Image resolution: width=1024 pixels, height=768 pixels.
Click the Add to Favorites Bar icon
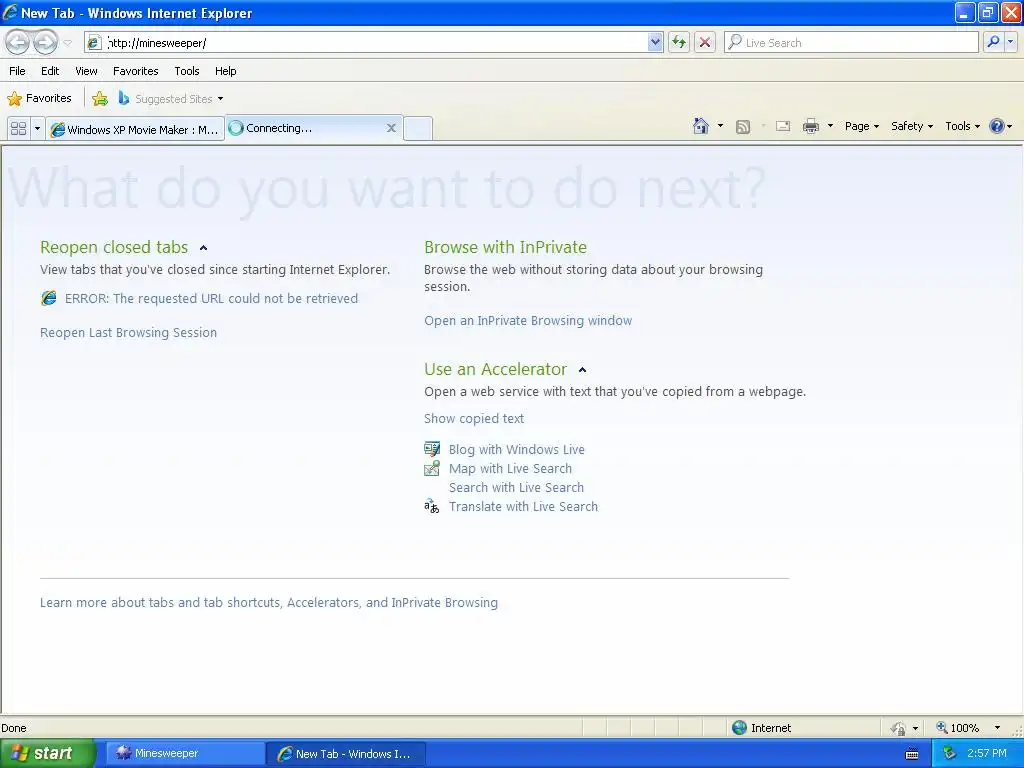coord(100,99)
